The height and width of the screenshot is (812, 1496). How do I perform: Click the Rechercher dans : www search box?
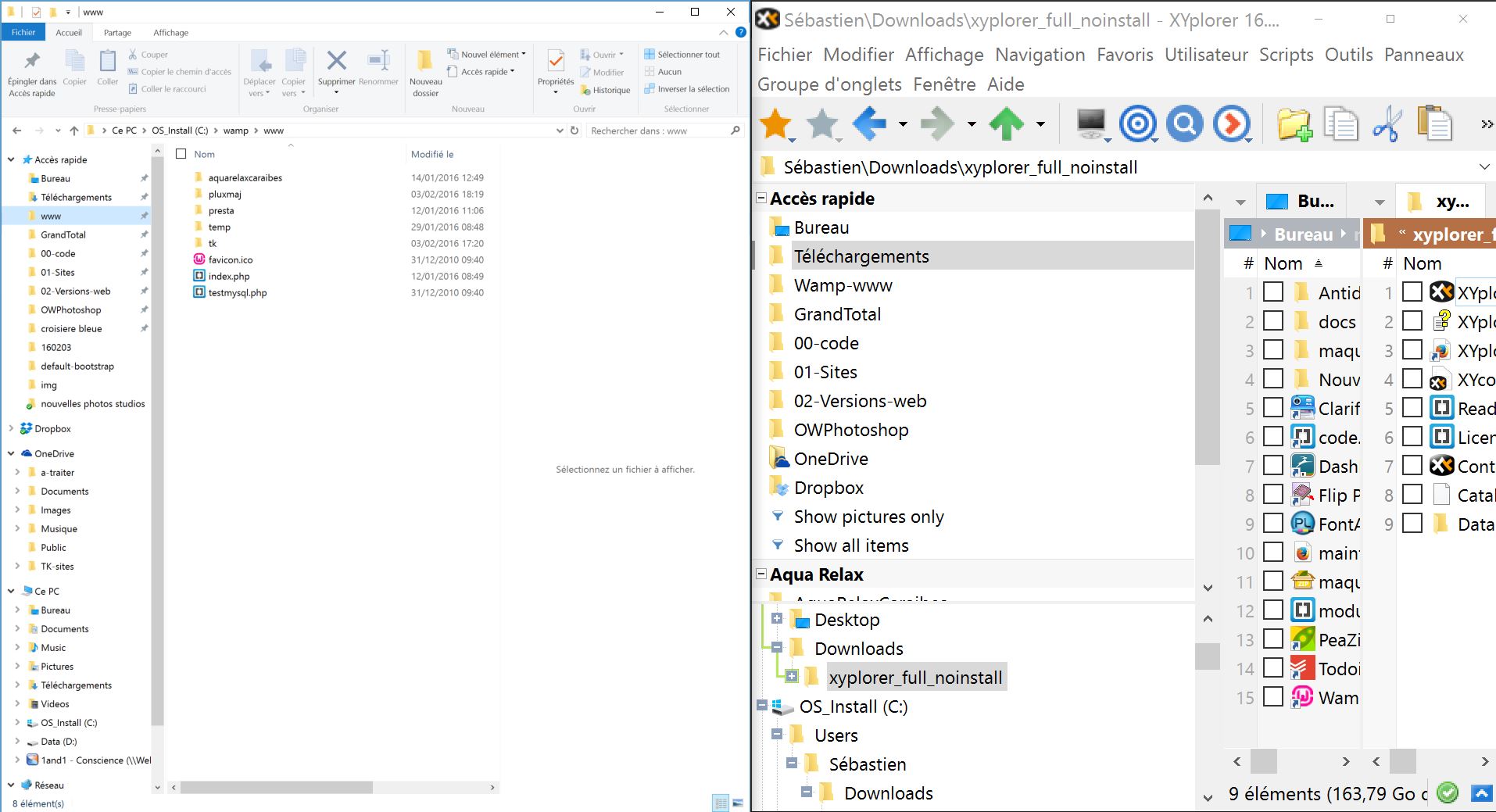pos(657,131)
